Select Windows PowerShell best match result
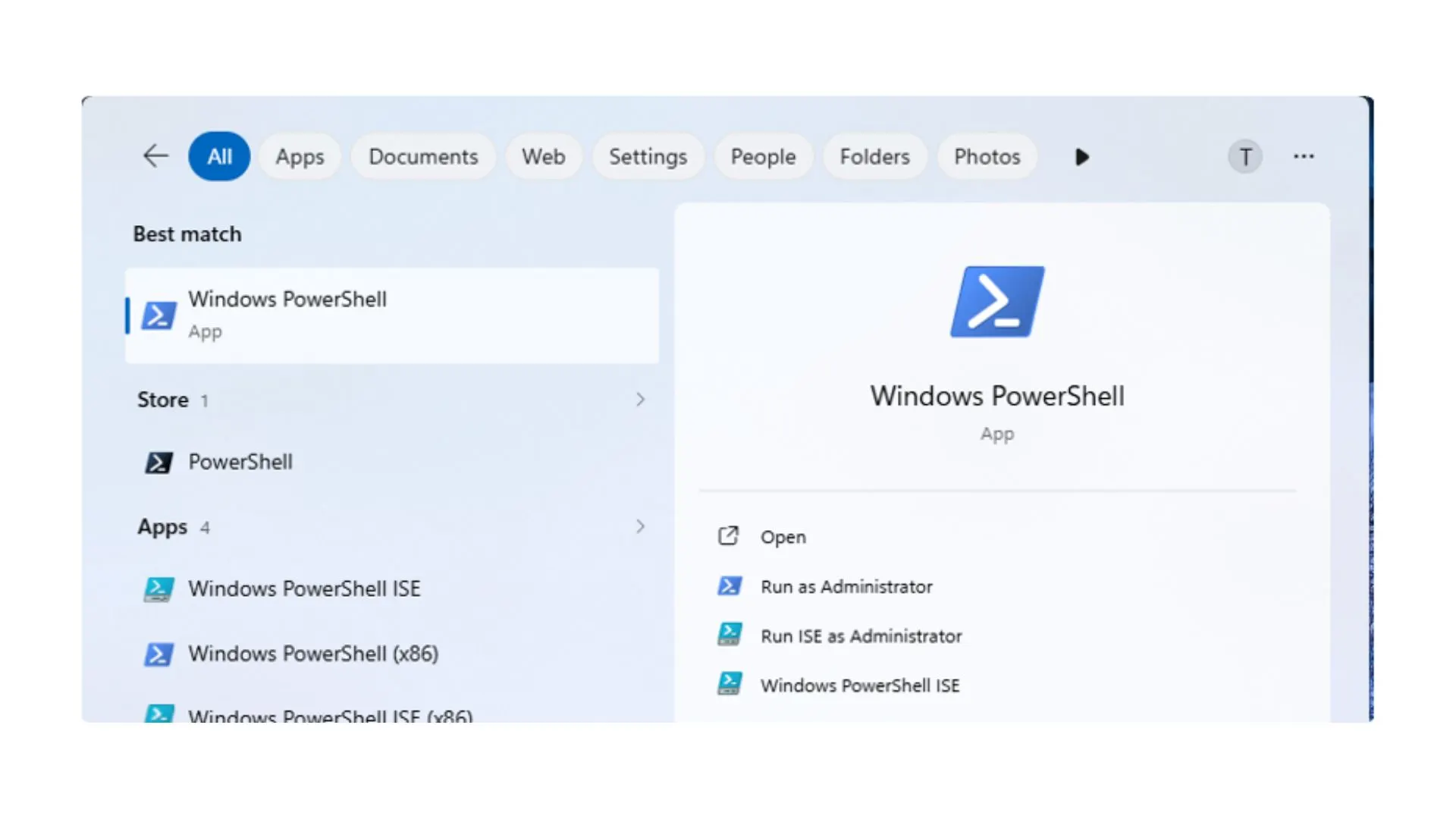The height and width of the screenshot is (819, 1456). pyautogui.click(x=392, y=315)
